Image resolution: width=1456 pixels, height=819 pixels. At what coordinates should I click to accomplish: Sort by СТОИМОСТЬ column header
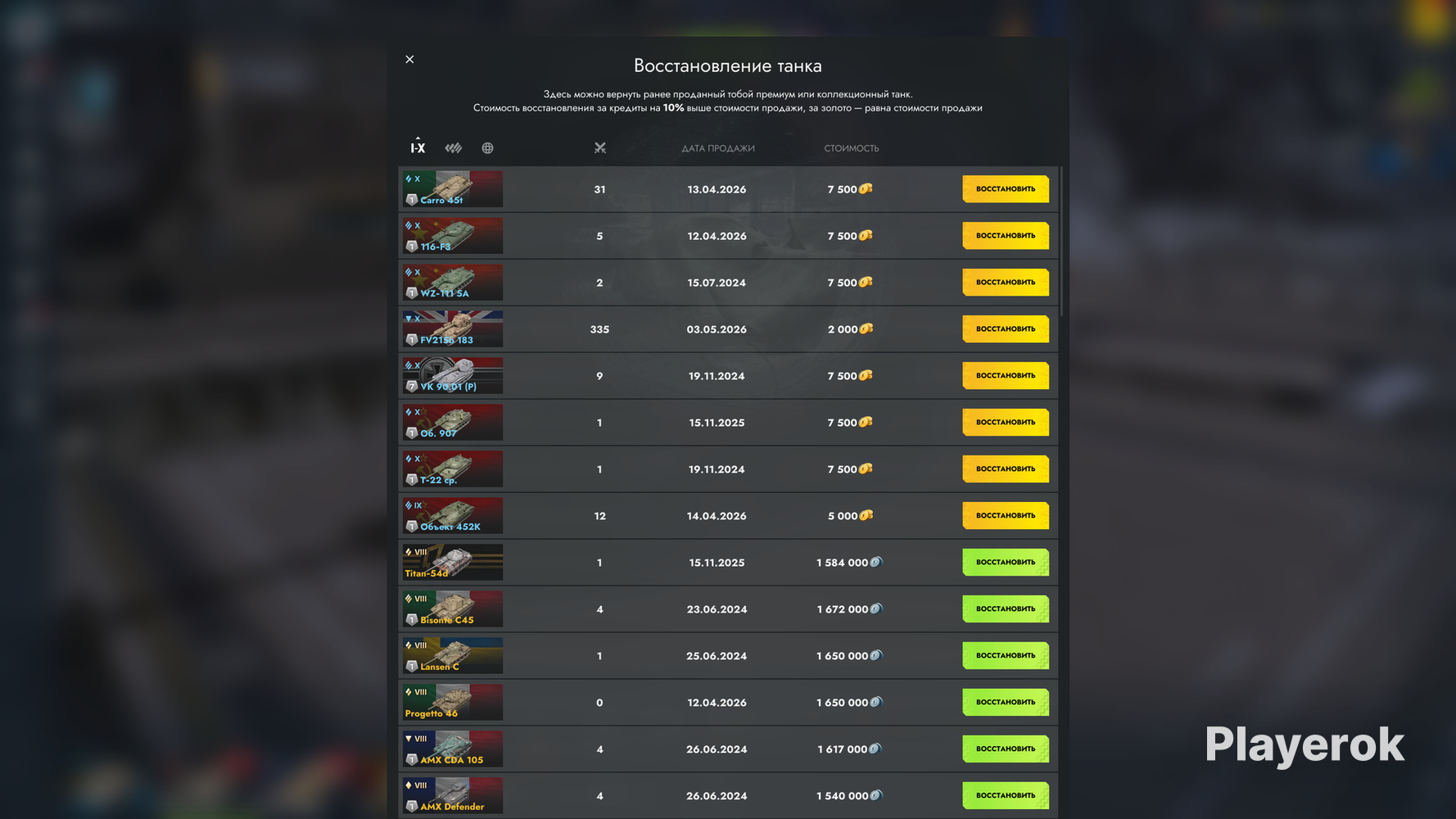click(851, 148)
